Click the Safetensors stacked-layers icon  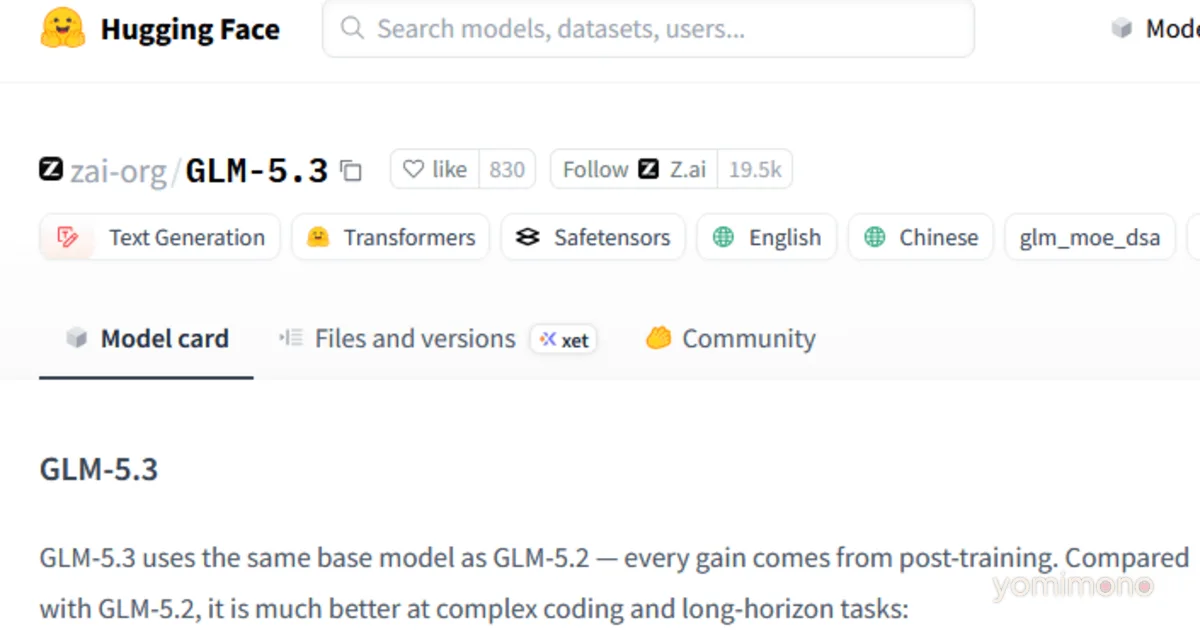(527, 237)
